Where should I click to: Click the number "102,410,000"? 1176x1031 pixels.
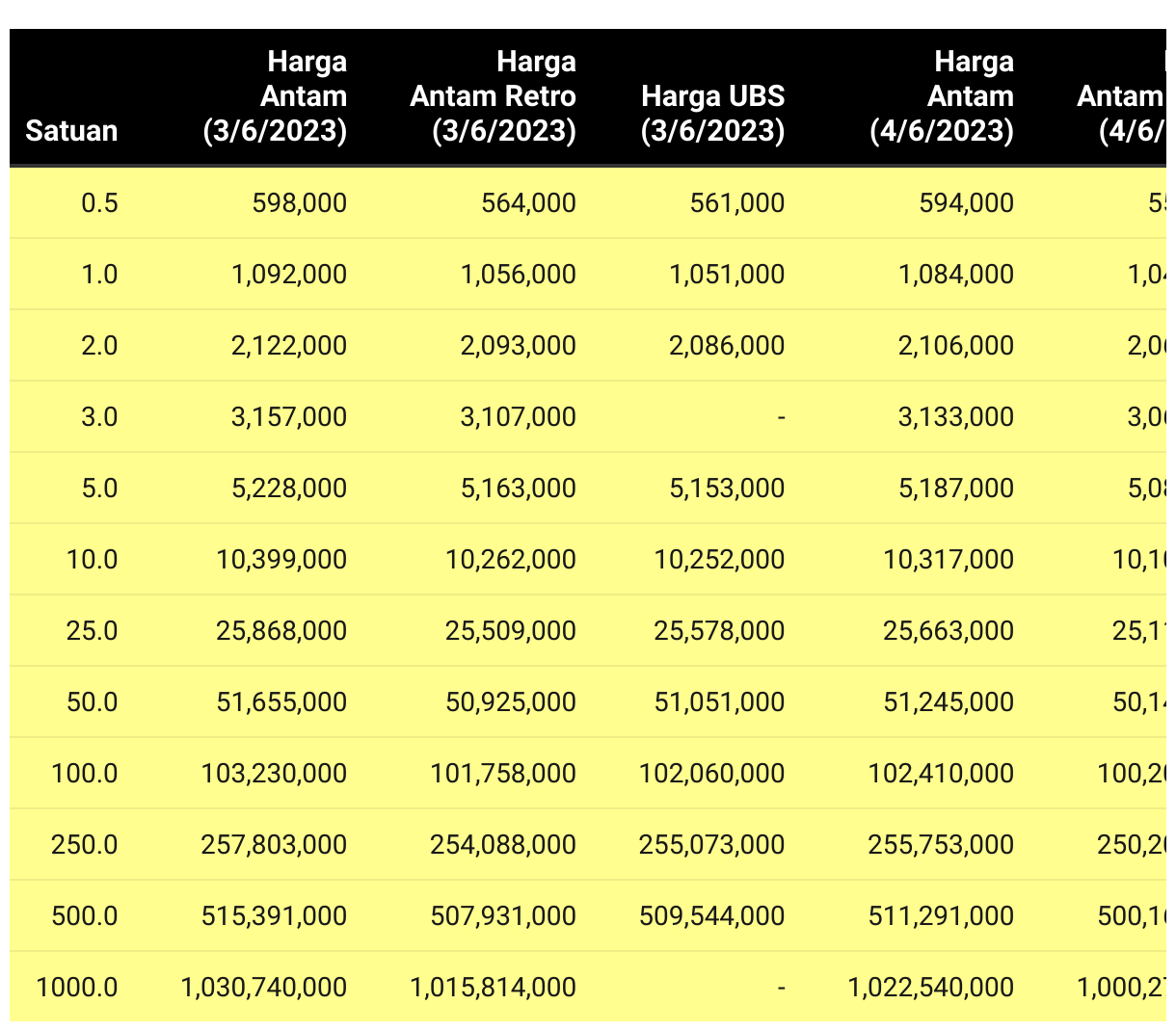point(942,773)
